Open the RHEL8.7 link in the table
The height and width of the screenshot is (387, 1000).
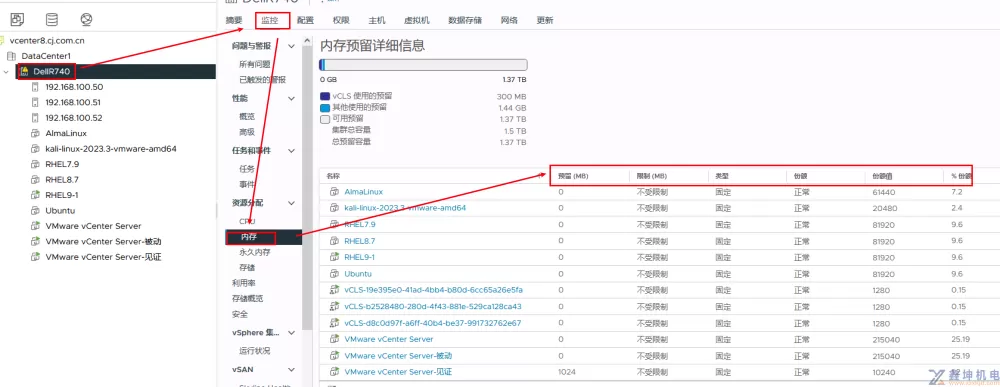pyautogui.click(x=360, y=241)
